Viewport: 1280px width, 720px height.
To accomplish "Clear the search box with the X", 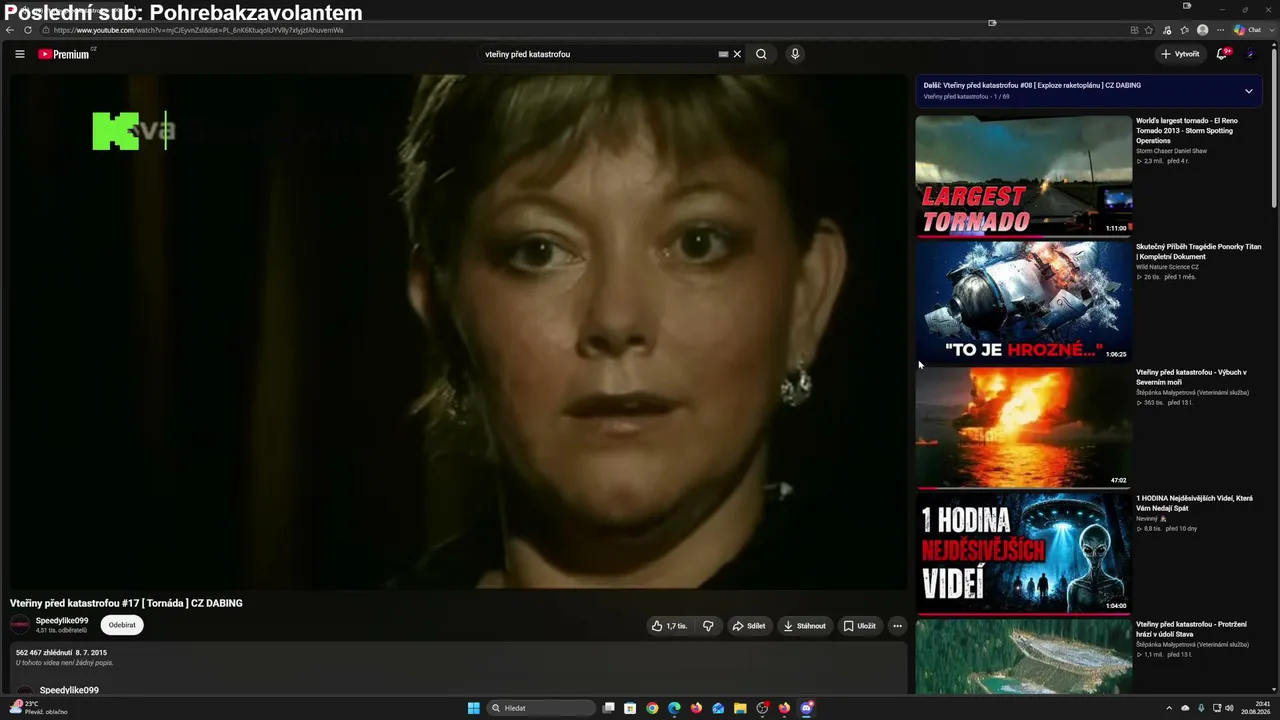I will 737,54.
